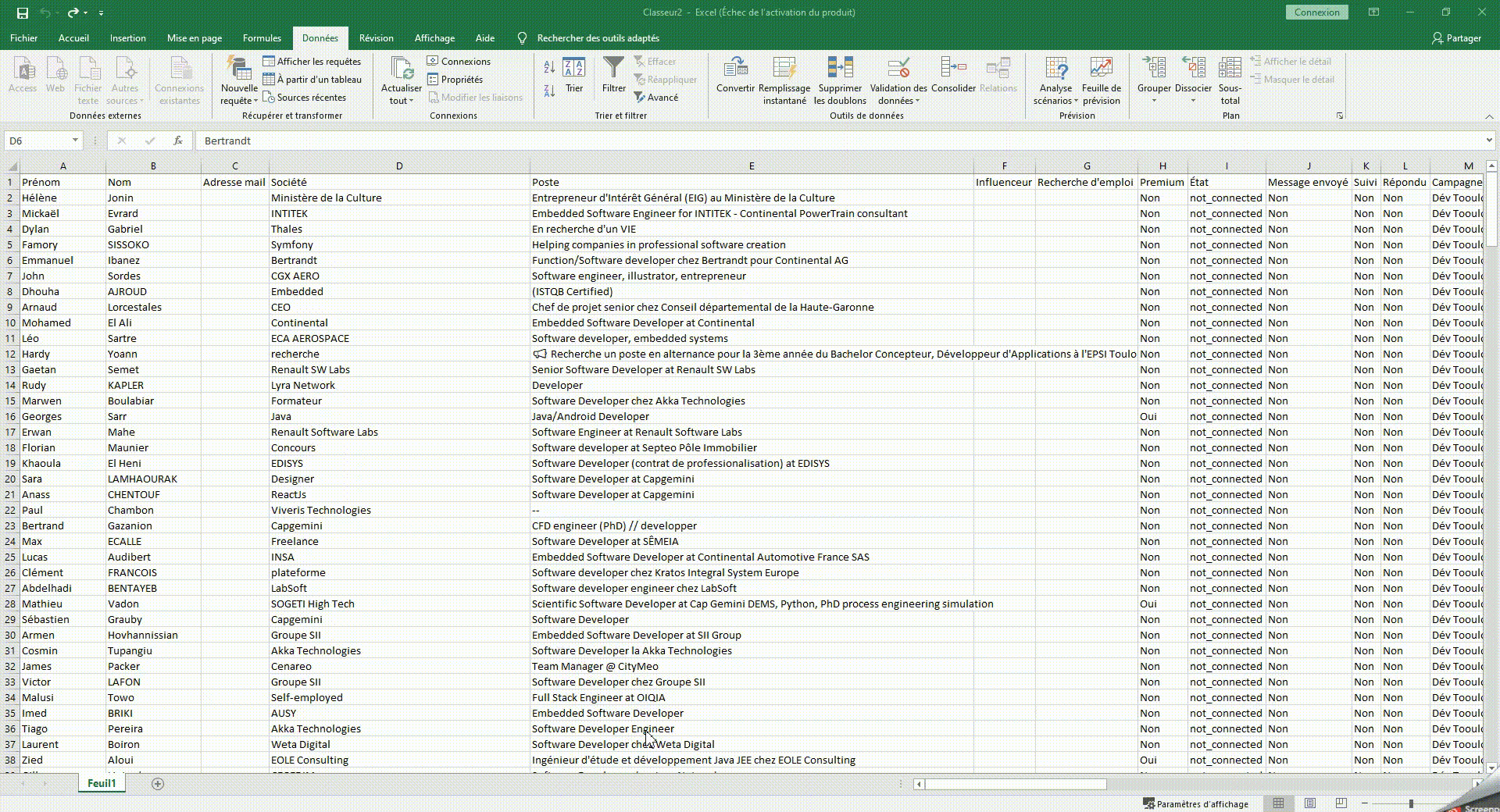Click Rechercher des outils adaptés box

pyautogui.click(x=598, y=37)
